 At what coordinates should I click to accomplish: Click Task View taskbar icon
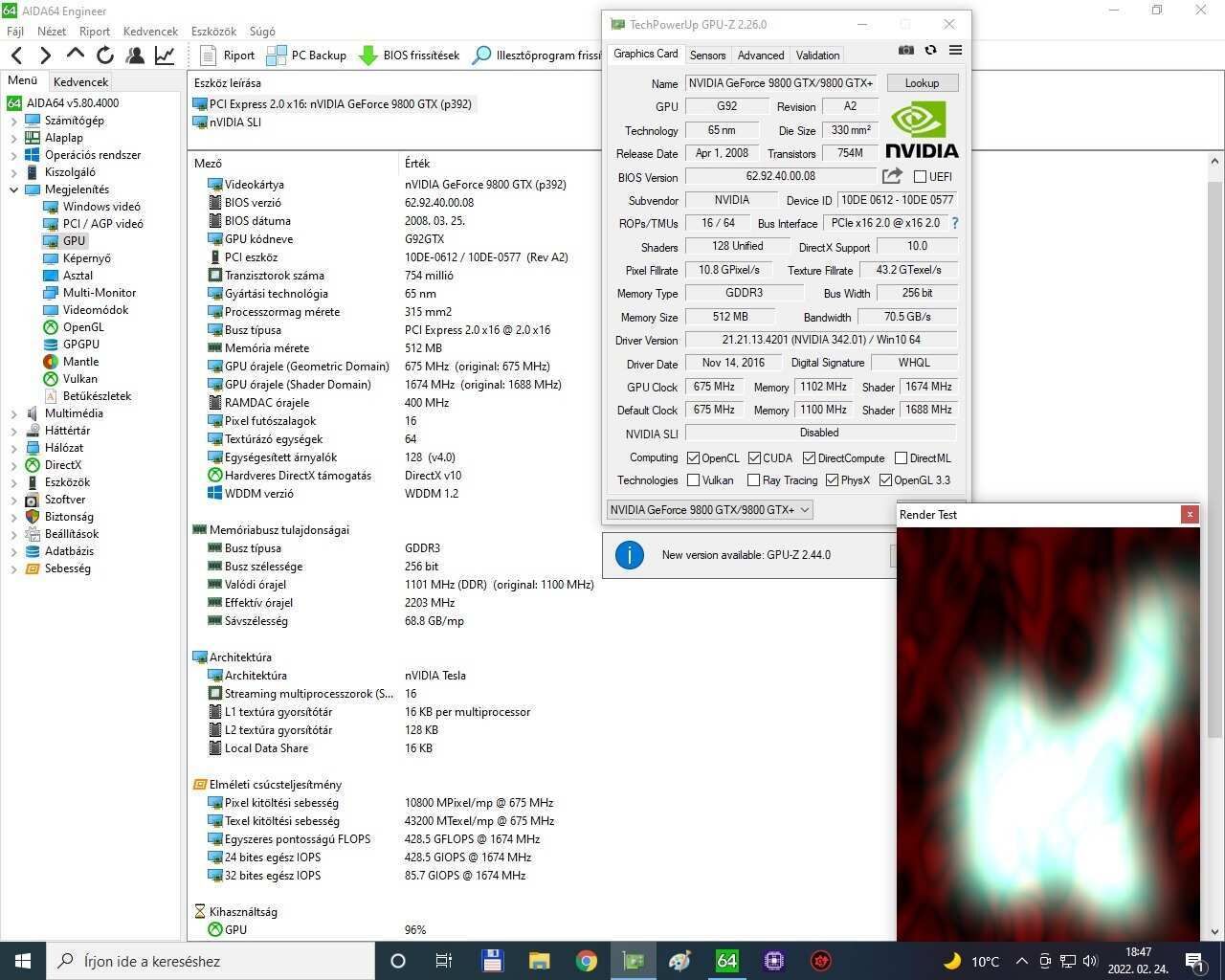tap(444, 961)
